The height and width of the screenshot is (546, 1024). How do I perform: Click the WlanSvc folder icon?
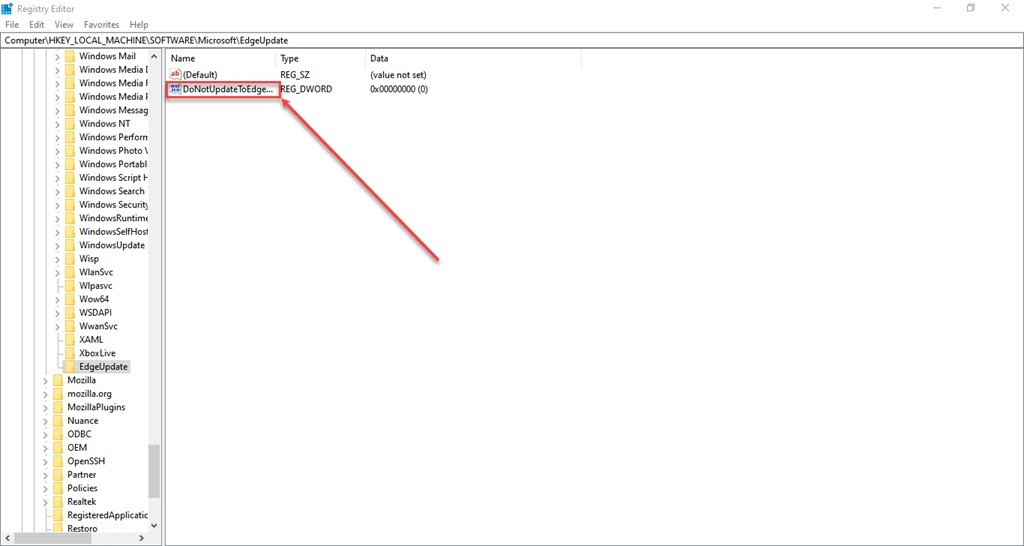[x=70, y=272]
